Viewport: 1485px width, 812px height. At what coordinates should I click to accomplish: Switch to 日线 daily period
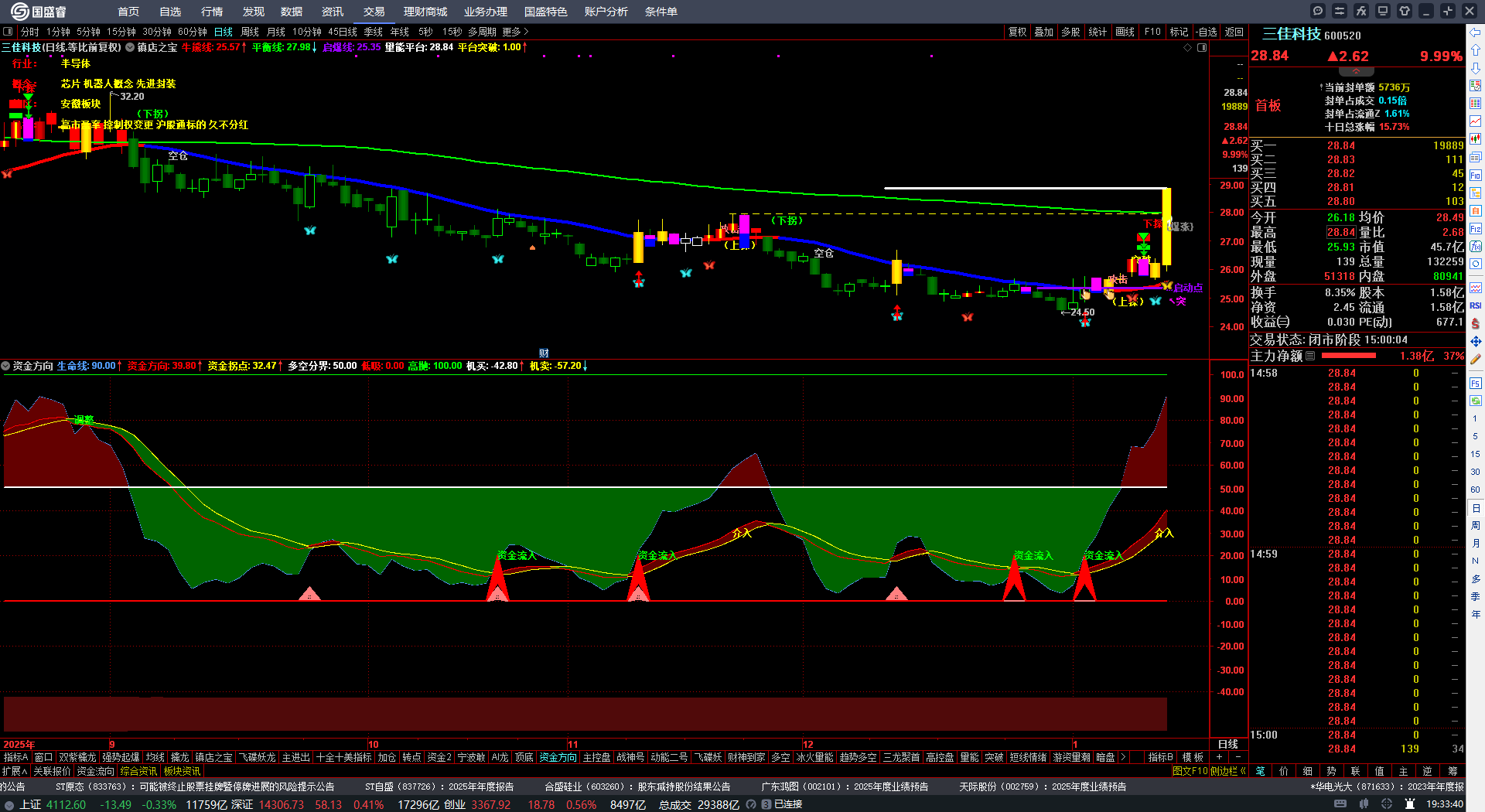[224, 32]
